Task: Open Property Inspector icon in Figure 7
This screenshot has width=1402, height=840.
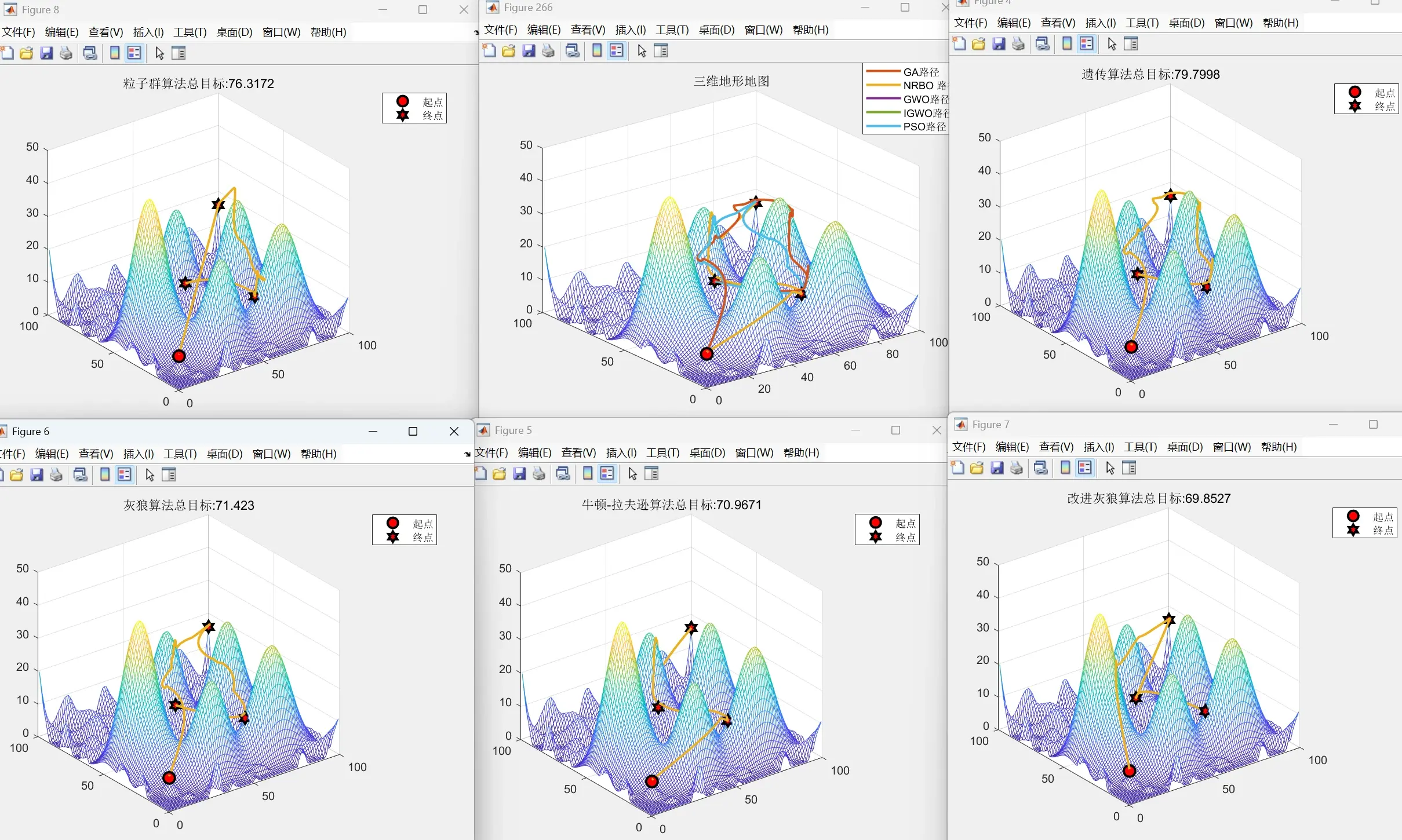Action: pyautogui.click(x=1129, y=468)
